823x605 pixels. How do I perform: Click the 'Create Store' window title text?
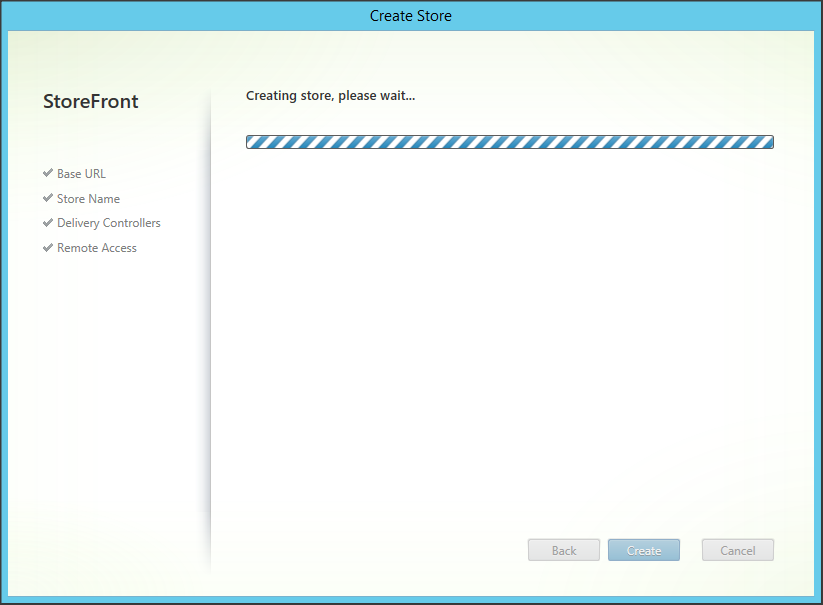(411, 15)
